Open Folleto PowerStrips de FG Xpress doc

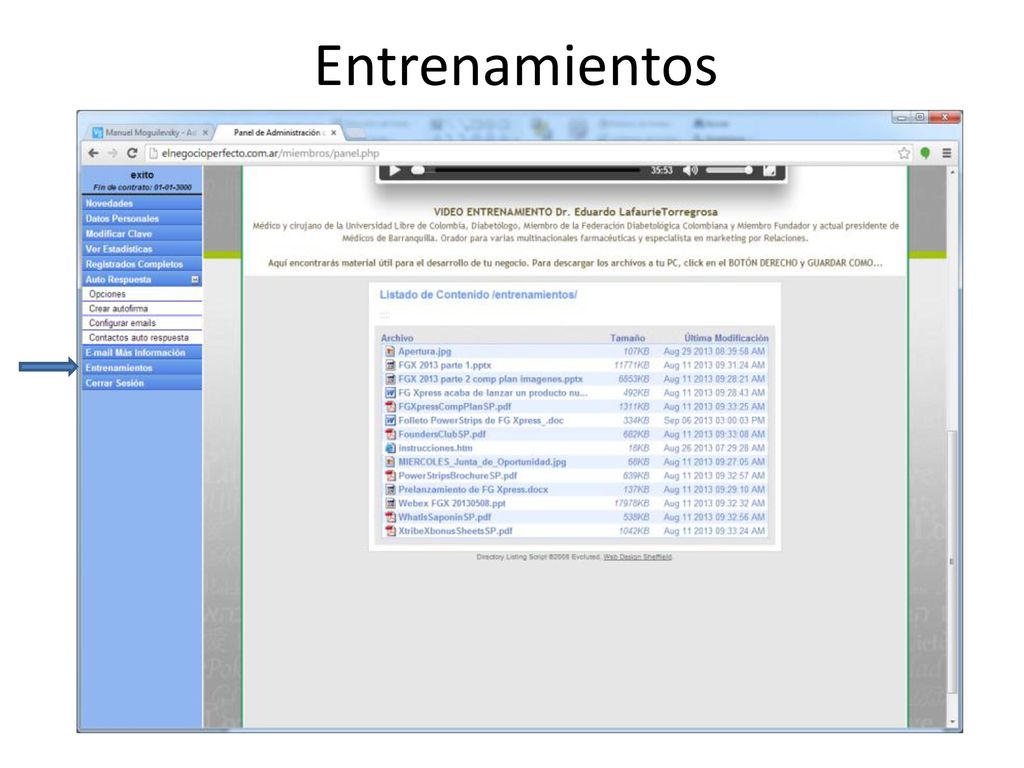coord(481,421)
